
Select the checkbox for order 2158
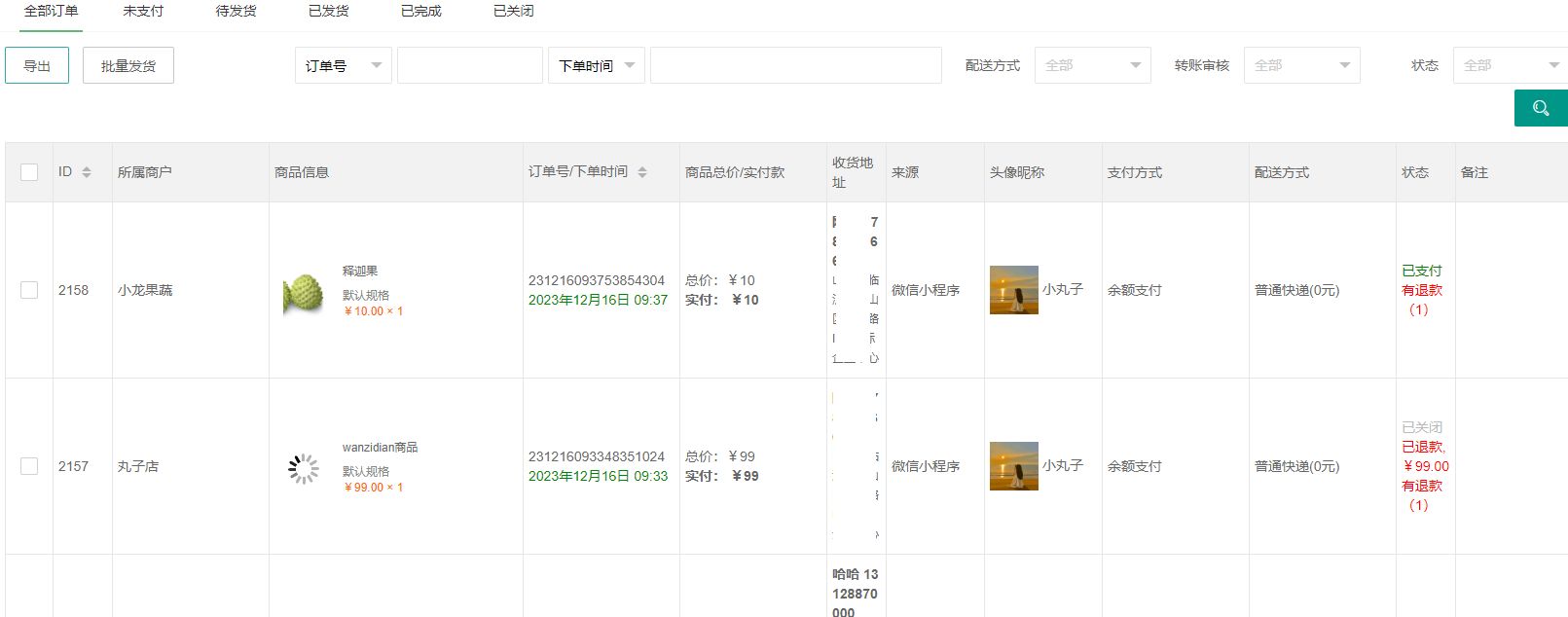tap(29, 290)
